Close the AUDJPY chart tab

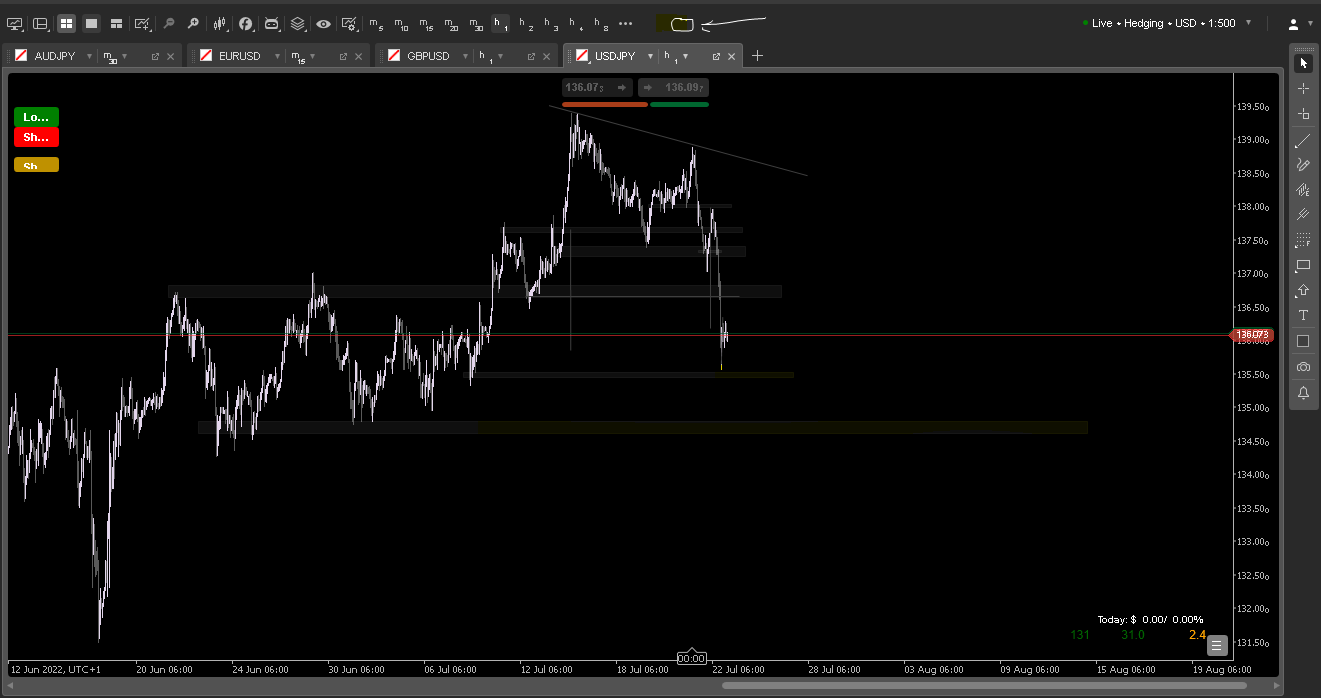coord(170,56)
